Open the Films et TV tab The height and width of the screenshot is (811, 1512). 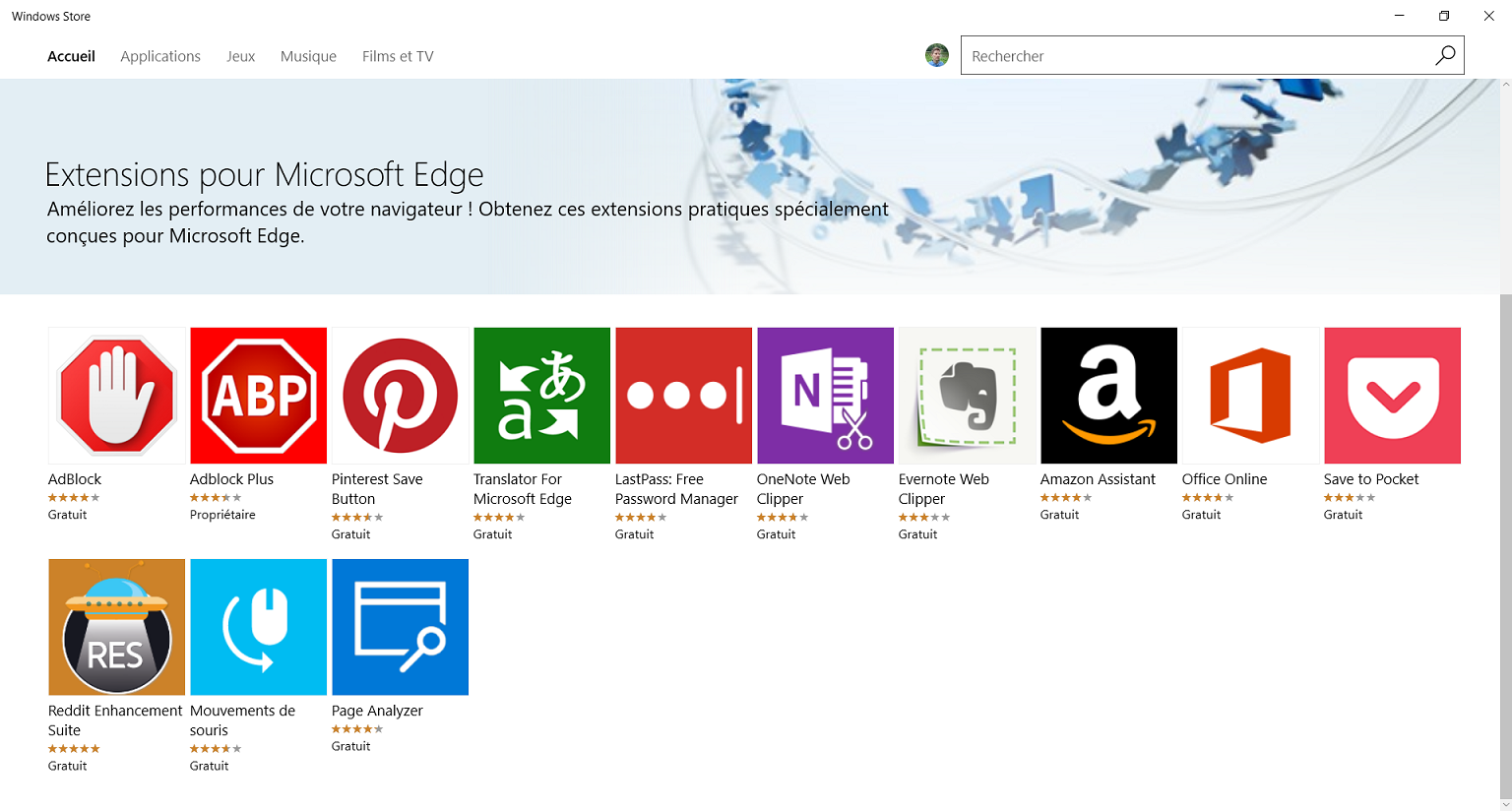click(398, 56)
